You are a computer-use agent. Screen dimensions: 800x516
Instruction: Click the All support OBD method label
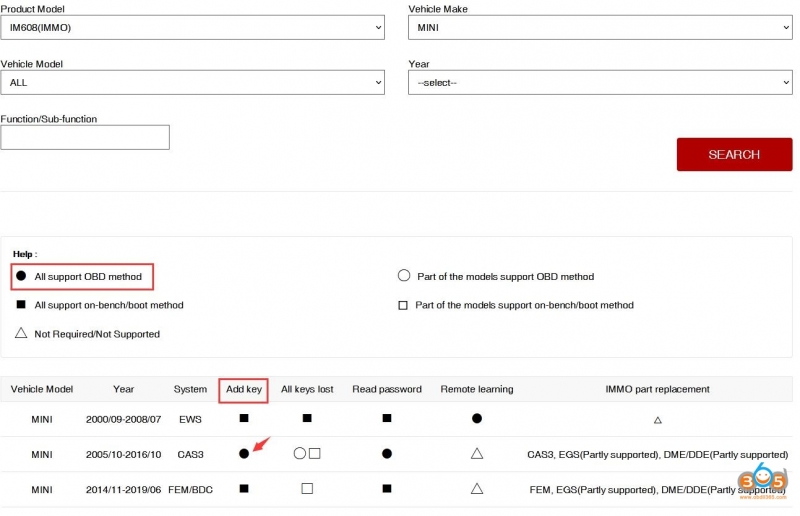coord(88,277)
